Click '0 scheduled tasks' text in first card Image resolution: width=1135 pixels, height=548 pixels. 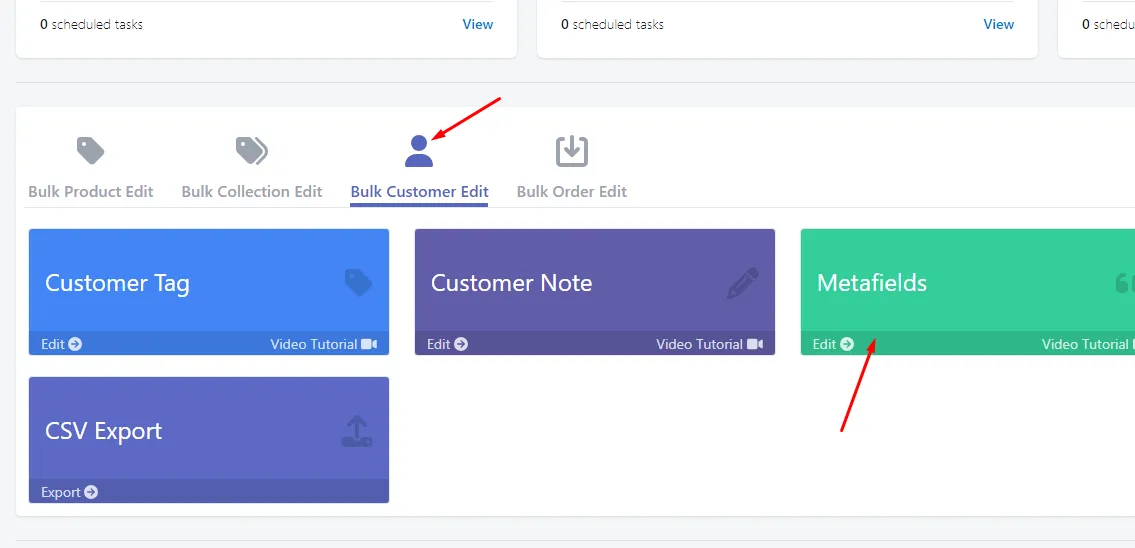tap(91, 24)
